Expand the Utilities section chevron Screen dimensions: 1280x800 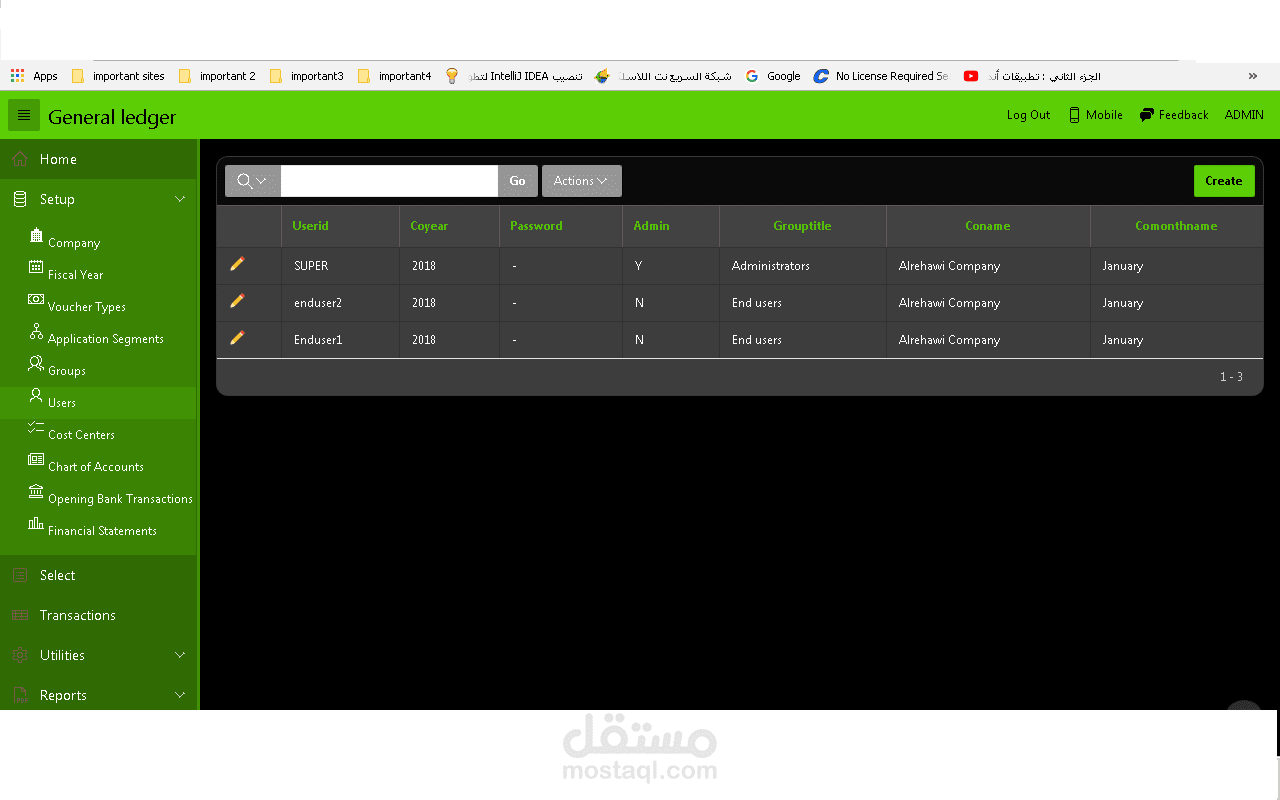point(180,655)
